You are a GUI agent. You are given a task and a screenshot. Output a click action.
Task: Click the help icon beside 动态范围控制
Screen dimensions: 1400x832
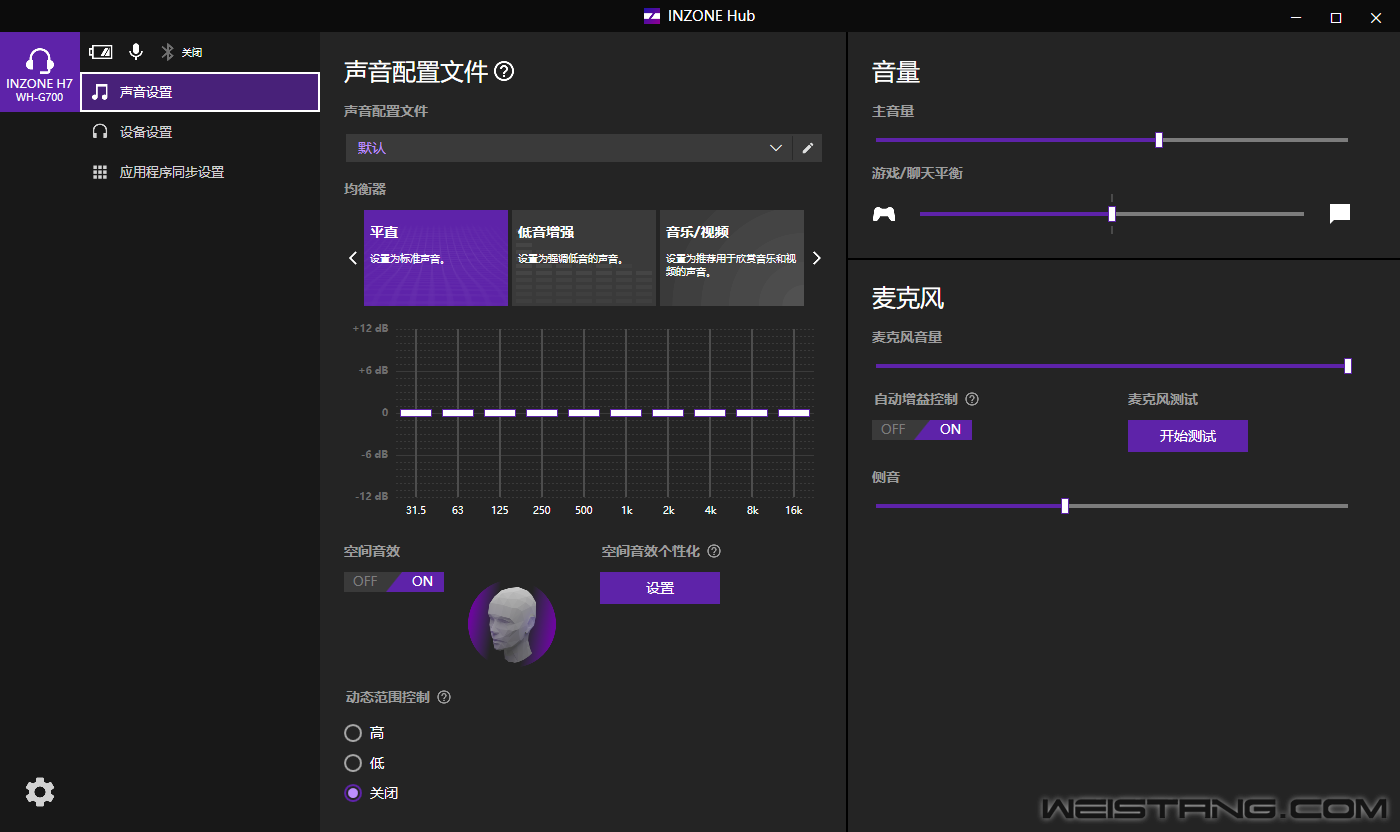[x=444, y=697]
